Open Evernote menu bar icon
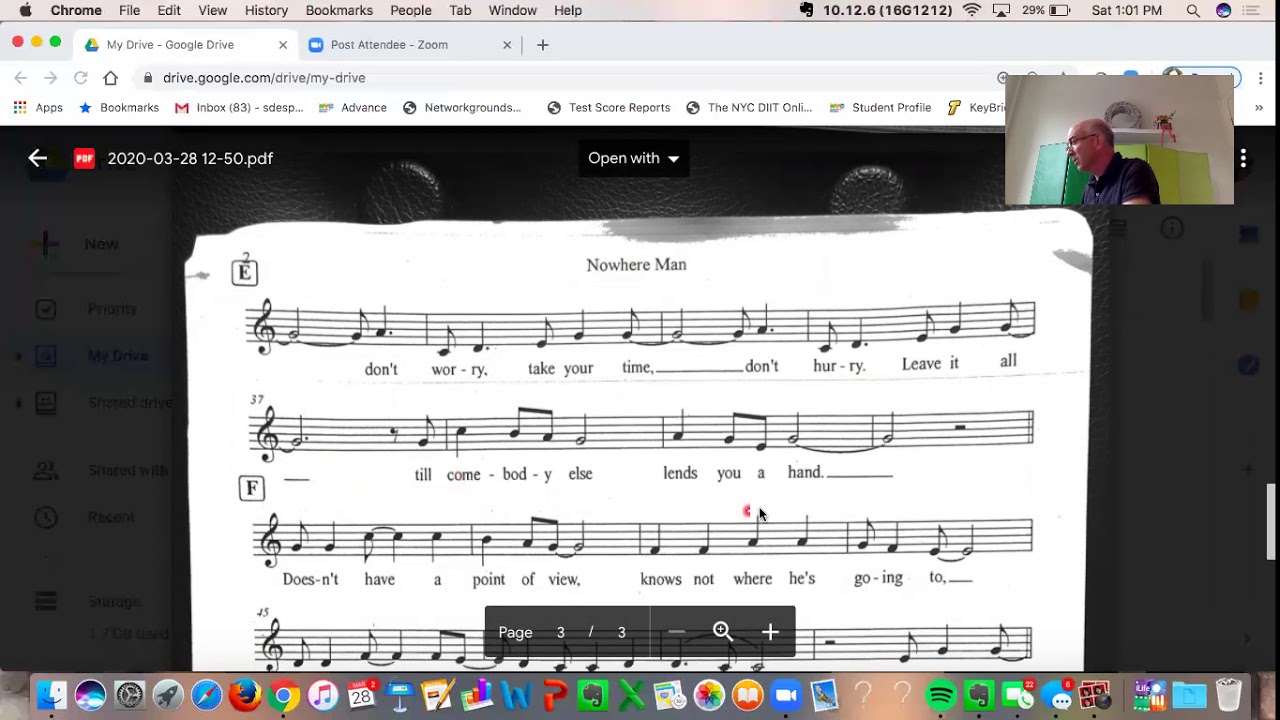The height and width of the screenshot is (720, 1280). pos(806,10)
